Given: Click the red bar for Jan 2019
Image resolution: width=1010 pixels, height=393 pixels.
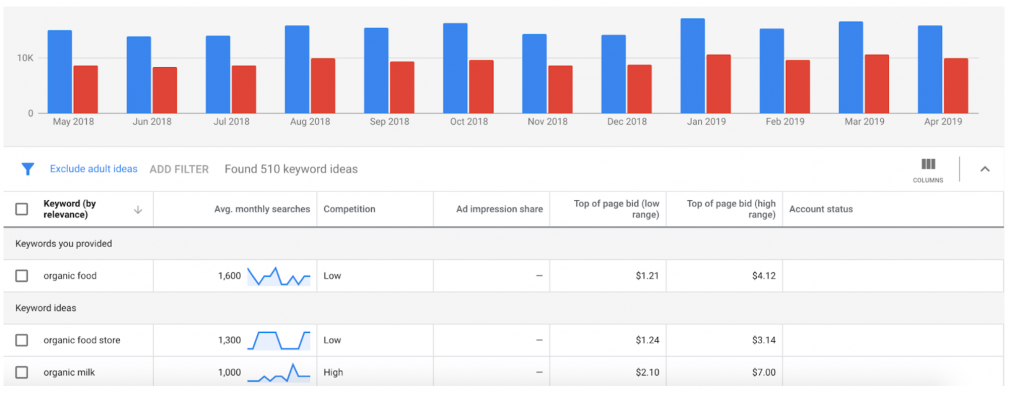Looking at the screenshot, I should click(718, 84).
